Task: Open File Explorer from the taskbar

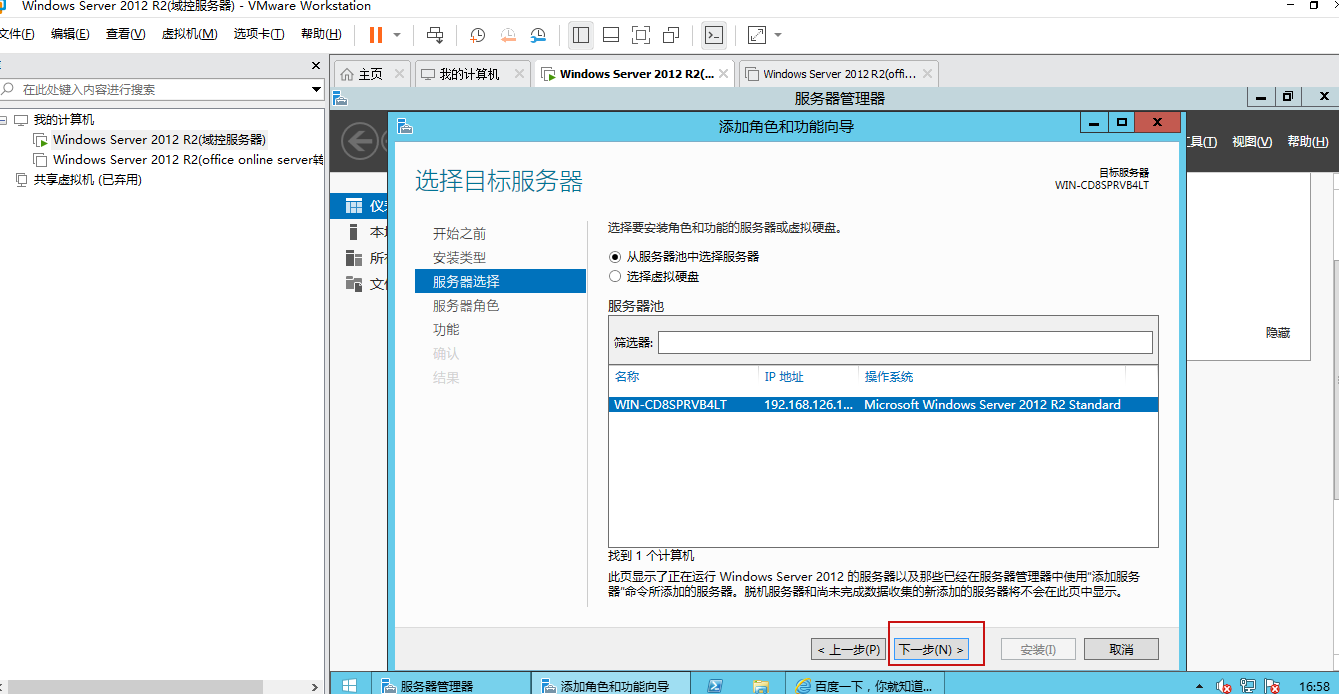Action: click(x=761, y=685)
